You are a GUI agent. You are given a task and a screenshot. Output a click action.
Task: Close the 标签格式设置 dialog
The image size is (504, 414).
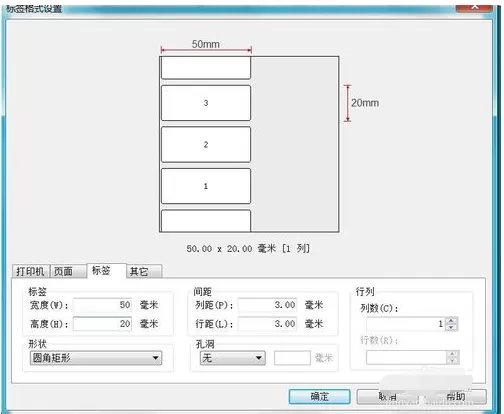474,7
